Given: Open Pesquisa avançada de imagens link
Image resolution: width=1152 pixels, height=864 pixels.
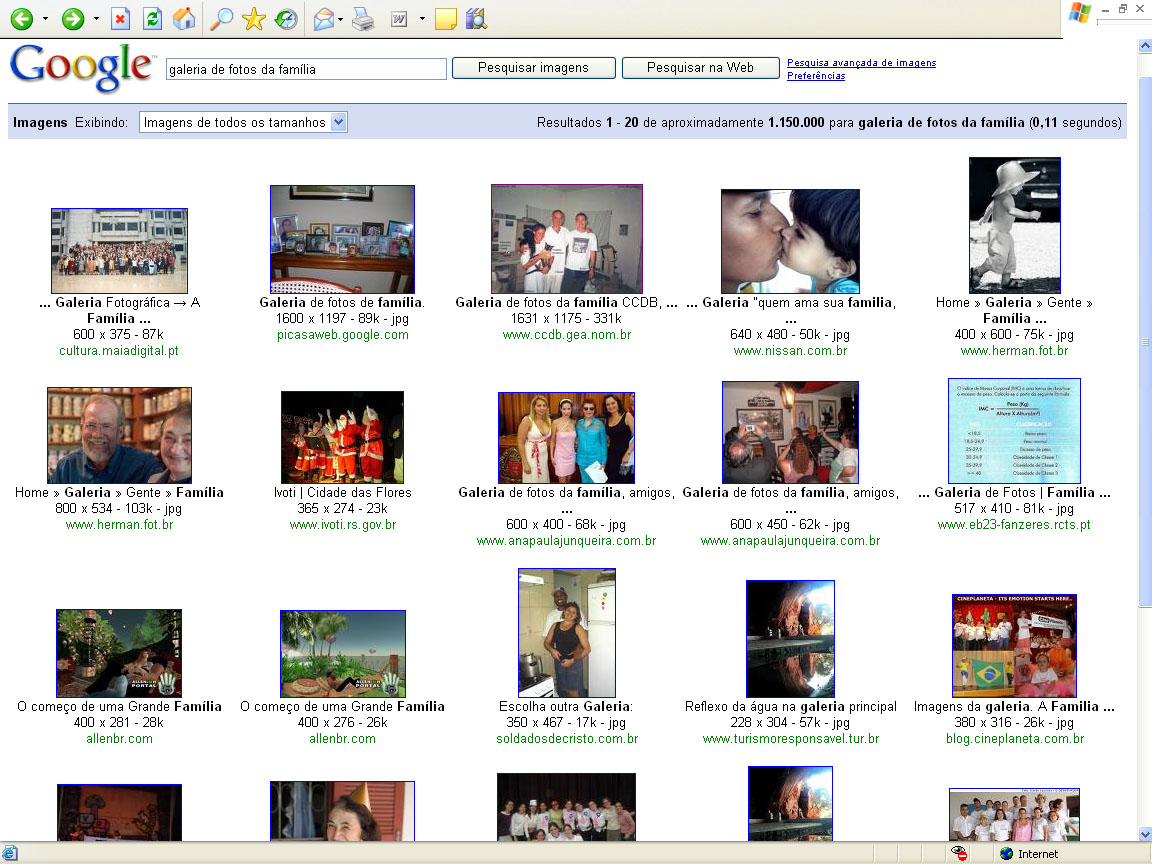Looking at the screenshot, I should [x=861, y=63].
